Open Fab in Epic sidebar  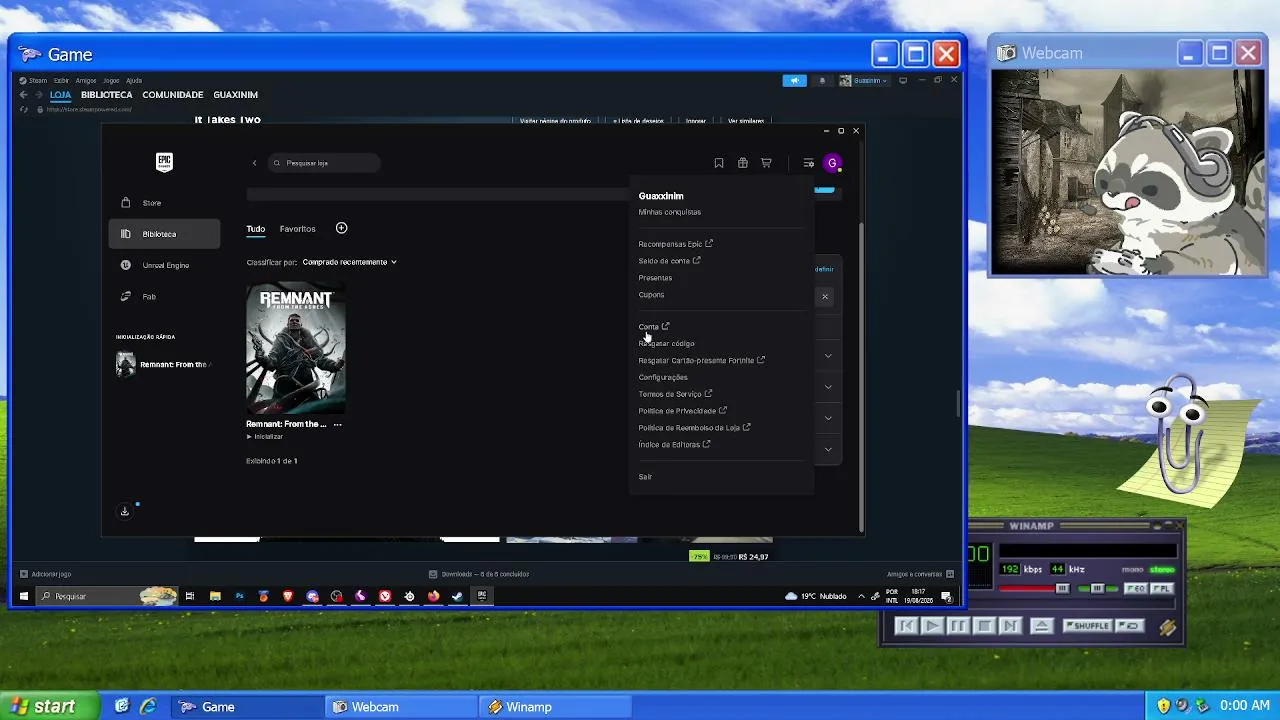(164, 296)
